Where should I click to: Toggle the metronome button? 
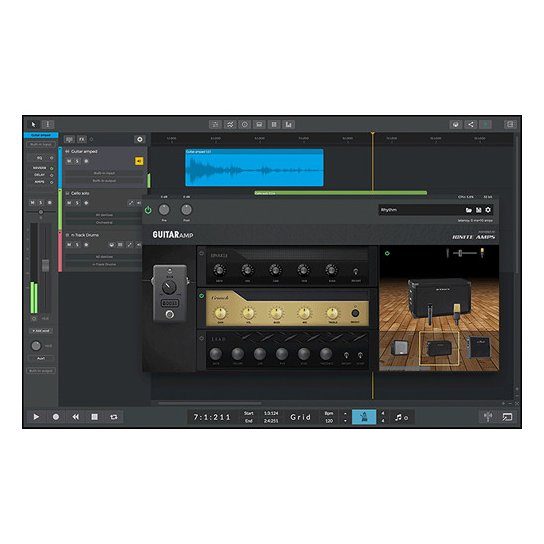364,417
